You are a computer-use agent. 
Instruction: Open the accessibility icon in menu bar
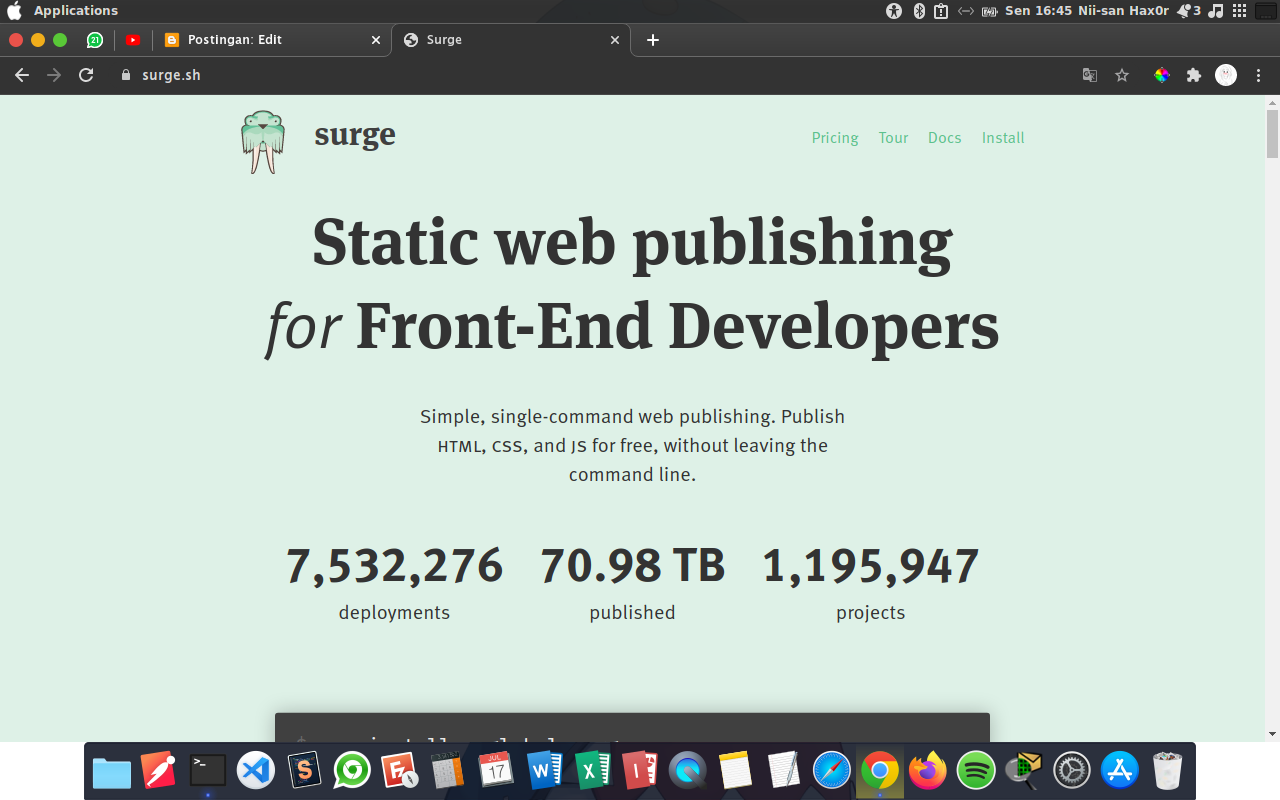click(x=894, y=11)
